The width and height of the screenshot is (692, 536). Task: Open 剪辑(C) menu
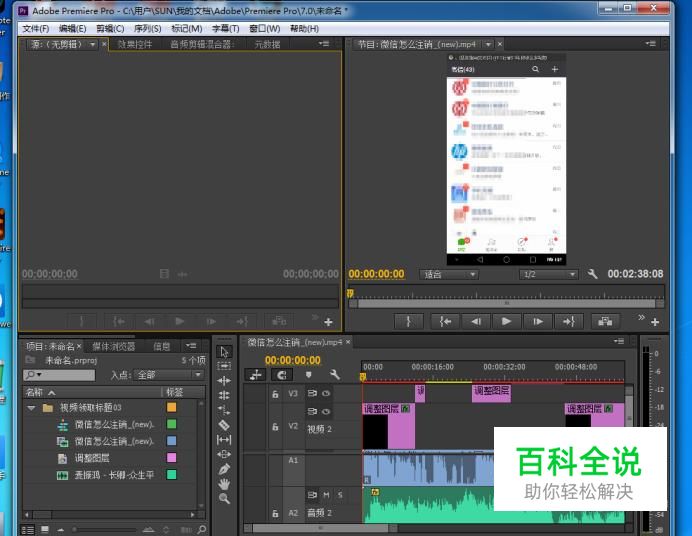point(110,29)
